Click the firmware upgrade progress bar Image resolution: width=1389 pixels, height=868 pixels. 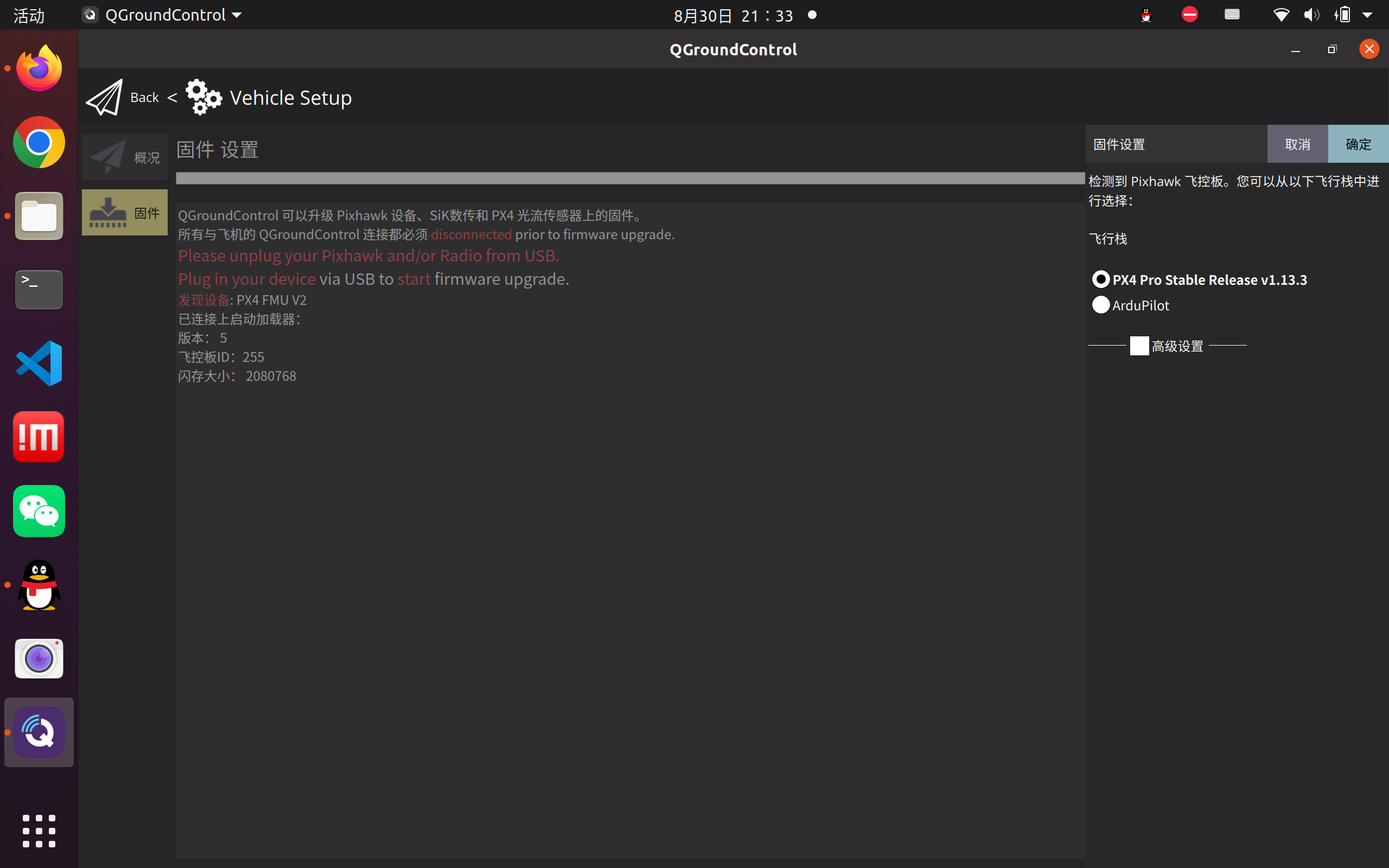[x=629, y=178]
